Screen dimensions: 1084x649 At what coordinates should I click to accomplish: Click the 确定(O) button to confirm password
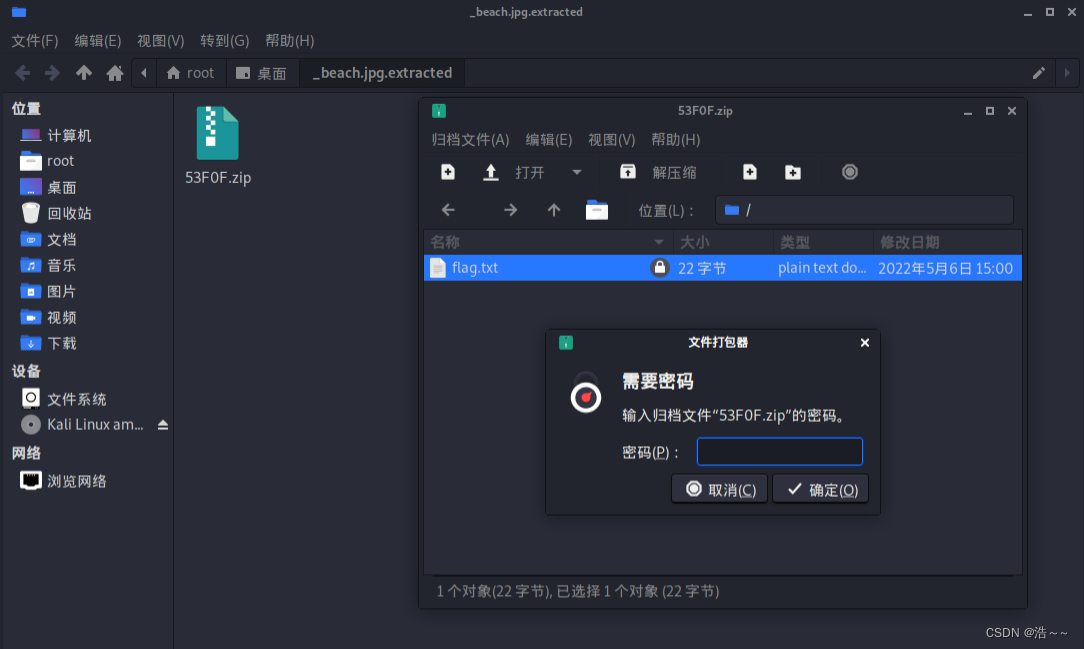point(820,488)
